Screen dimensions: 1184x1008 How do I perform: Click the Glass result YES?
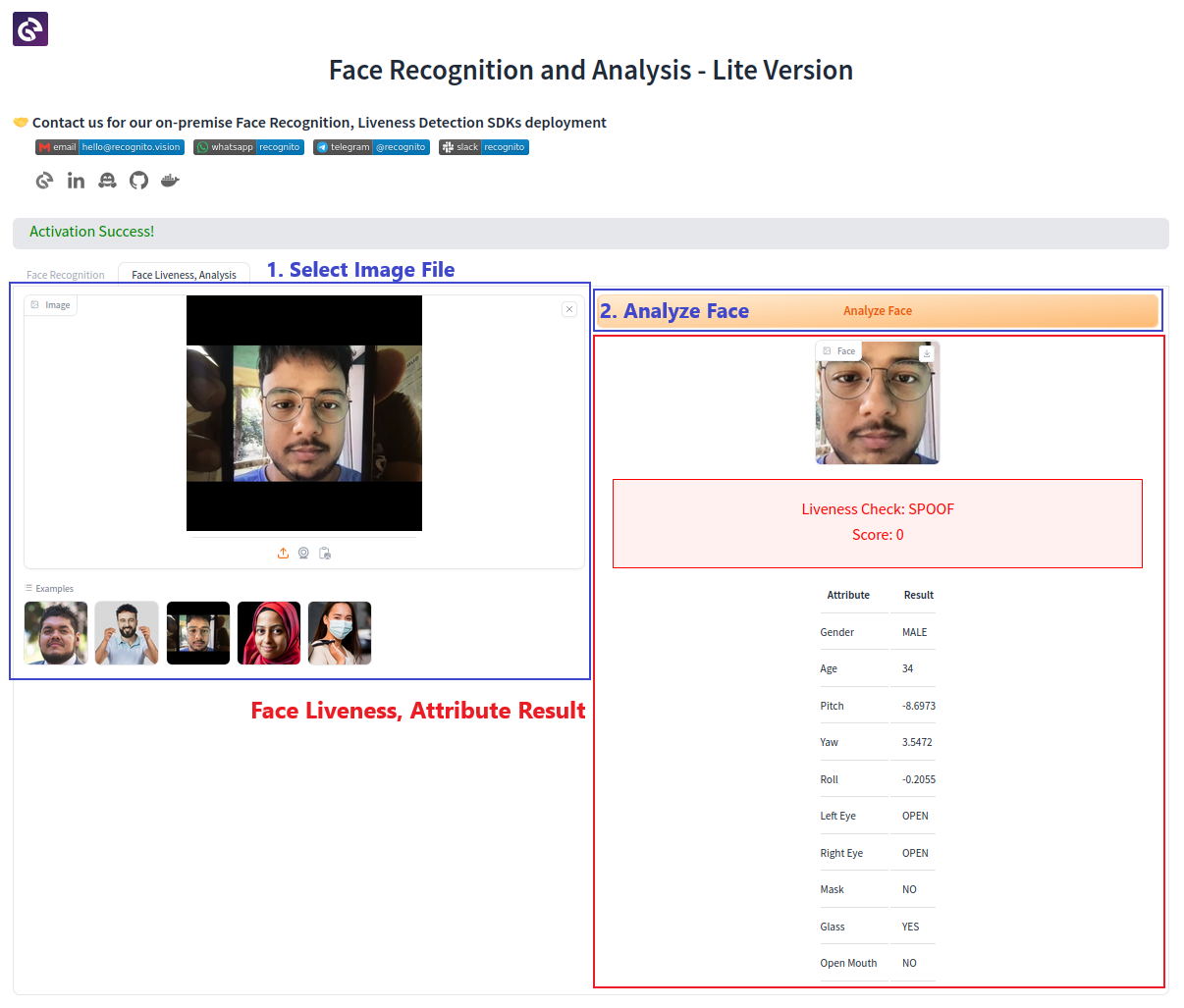coord(911,927)
